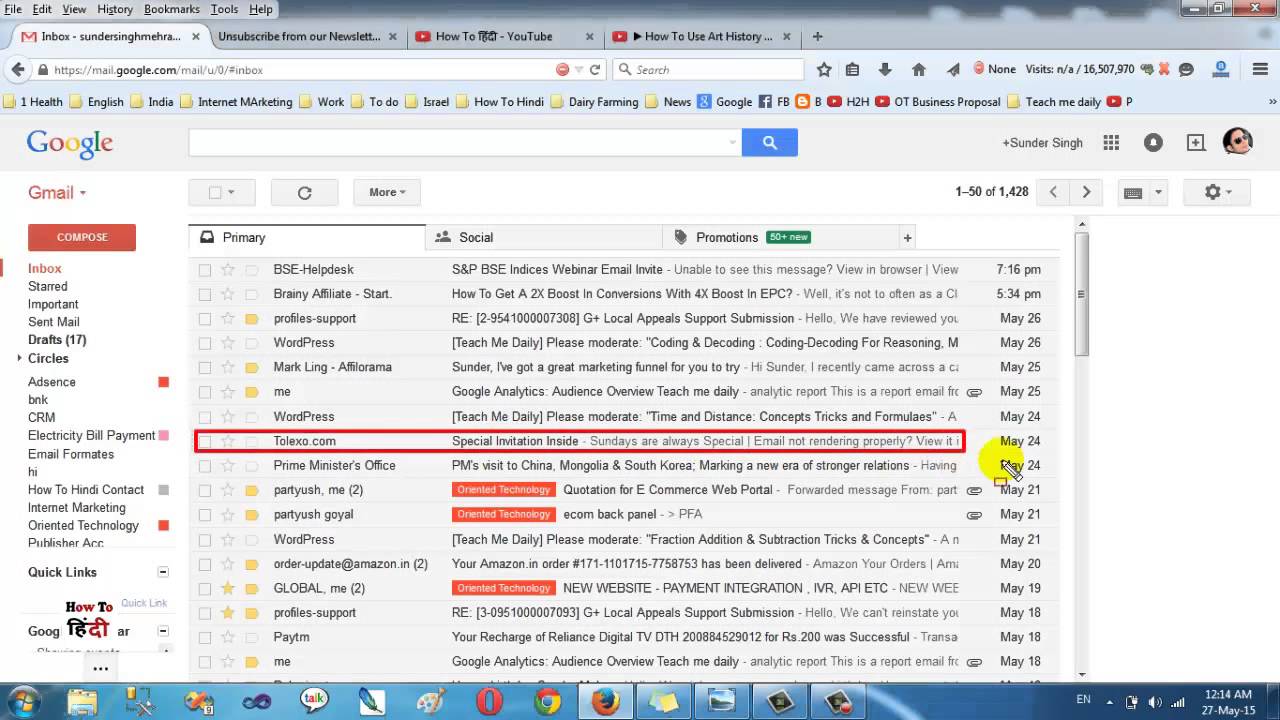The height and width of the screenshot is (720, 1280).
Task: Go to newer messages page arrow
Action: click(x=1053, y=192)
